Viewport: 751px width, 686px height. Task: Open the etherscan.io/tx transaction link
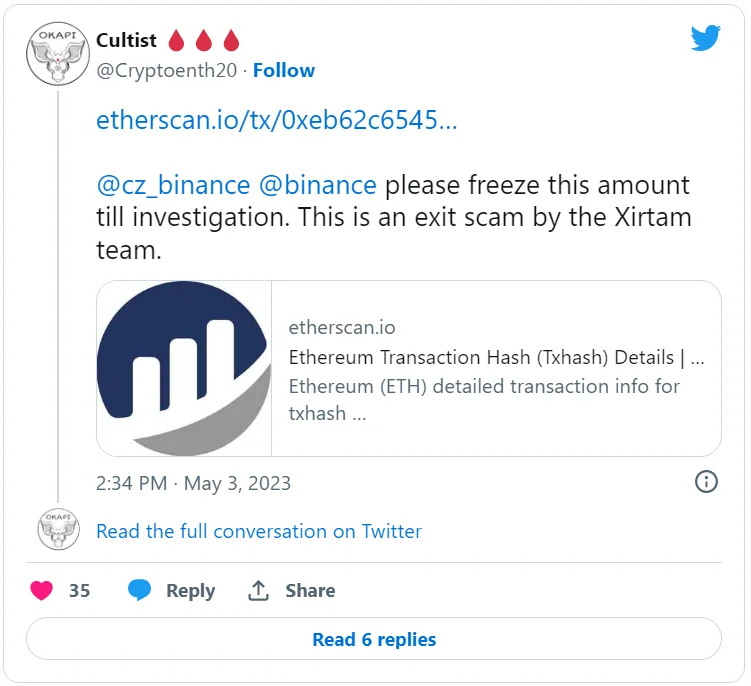[277, 121]
